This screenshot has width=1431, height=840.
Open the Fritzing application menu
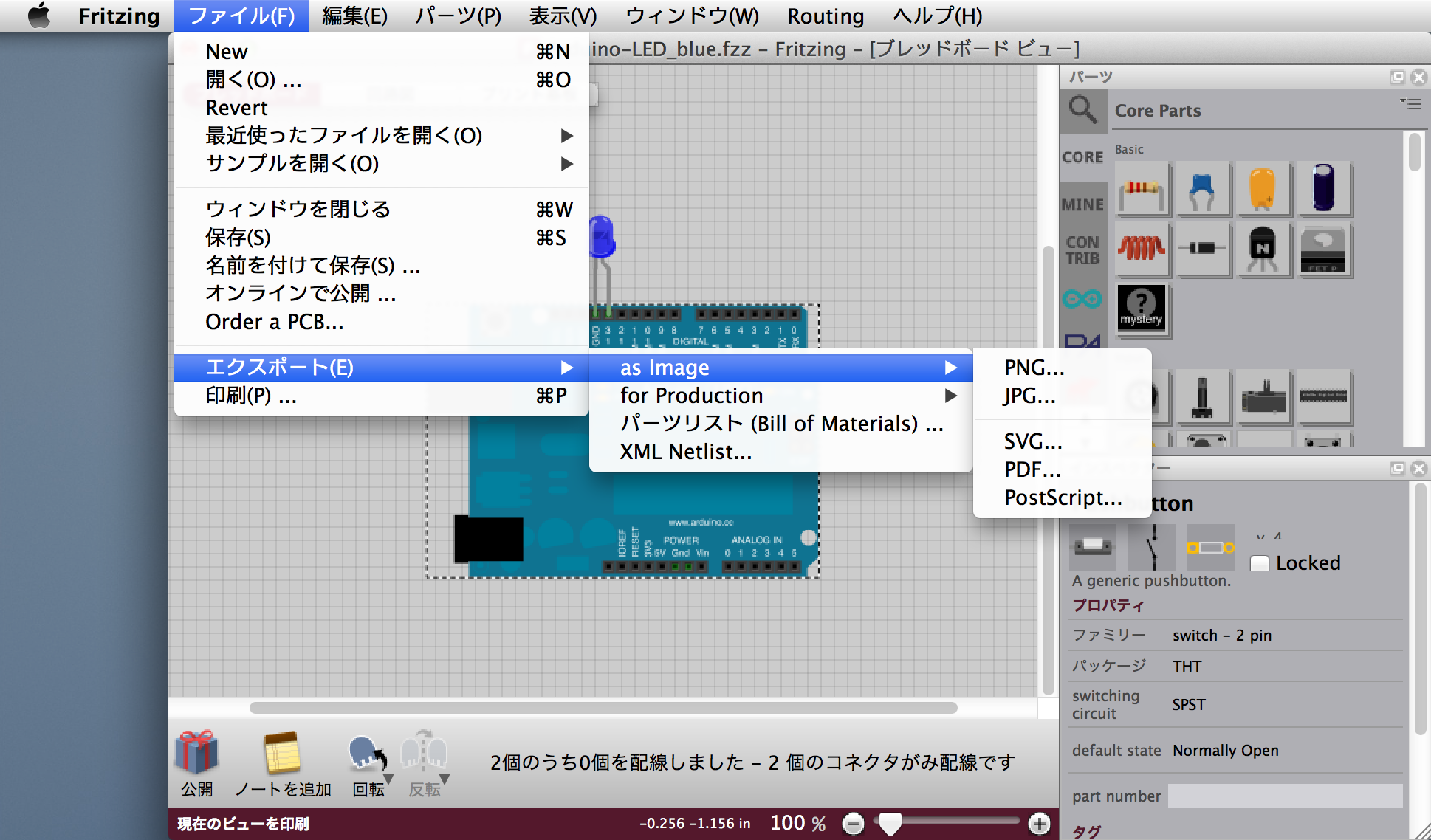(119, 16)
